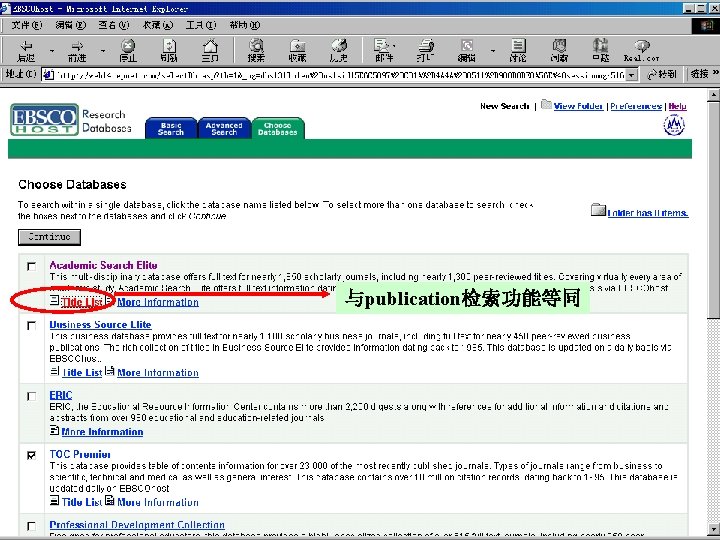Click the list icon beside TOC Premier Title List
This screenshot has height=540, width=720.
[55, 501]
